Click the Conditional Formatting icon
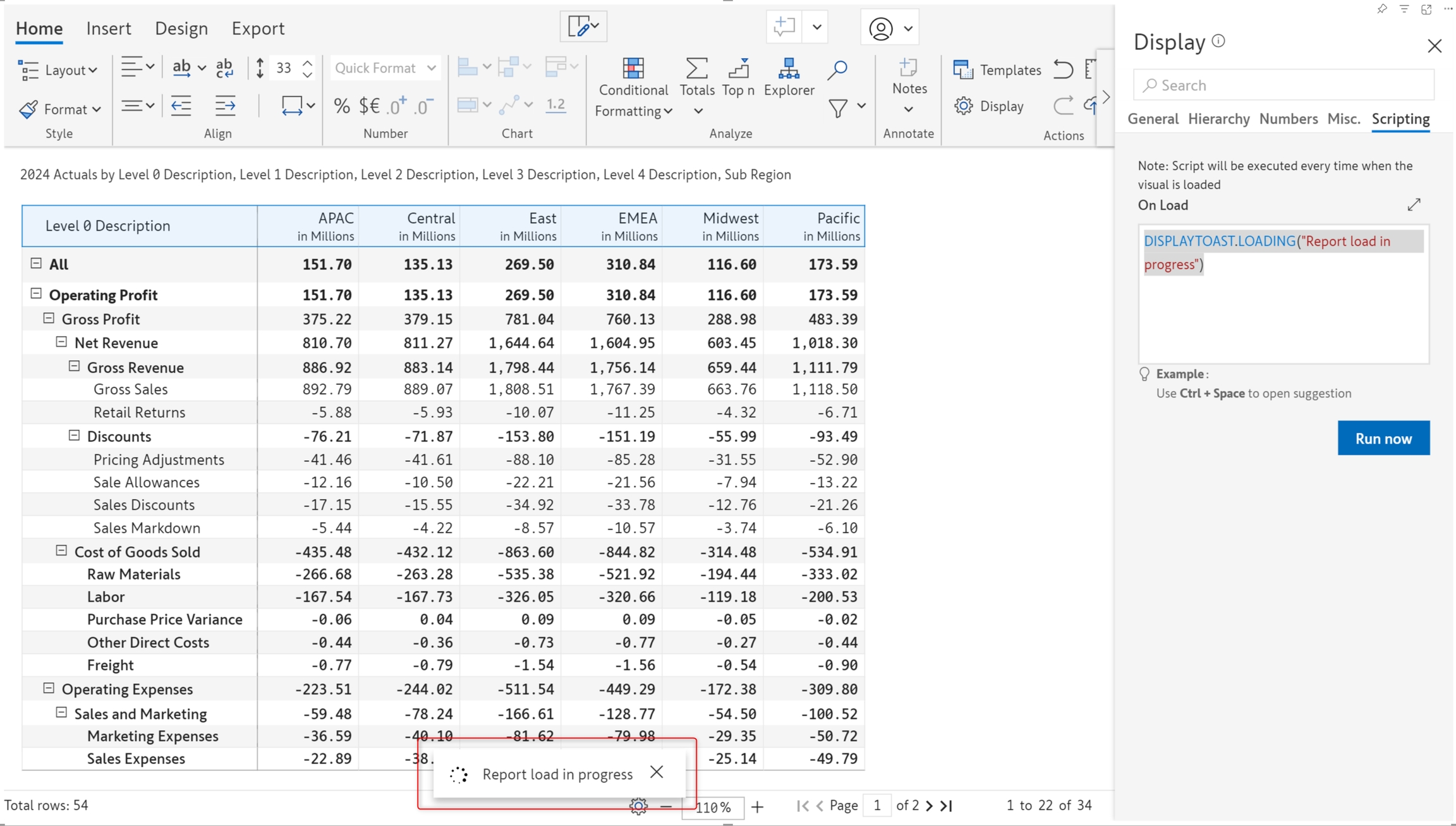This screenshot has height=826, width=1456. pos(633,69)
